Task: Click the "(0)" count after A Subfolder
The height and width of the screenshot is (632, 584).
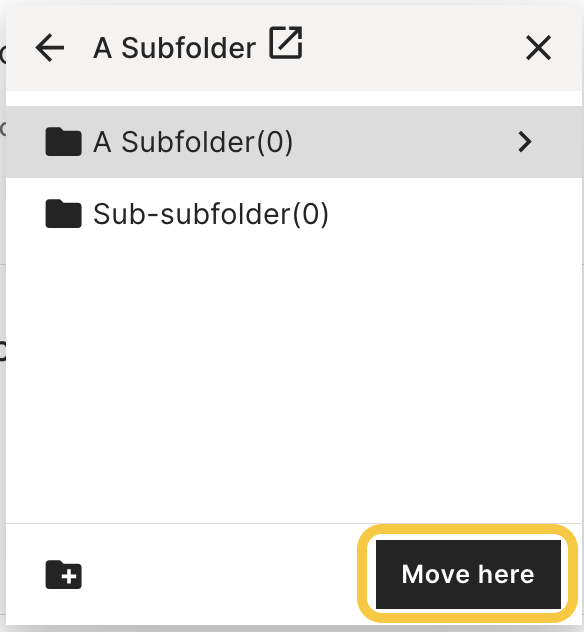Action: [x=274, y=142]
